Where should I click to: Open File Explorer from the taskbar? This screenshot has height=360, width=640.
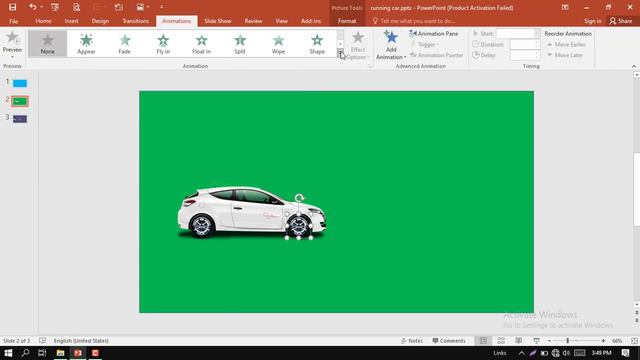pyautogui.click(x=60, y=353)
